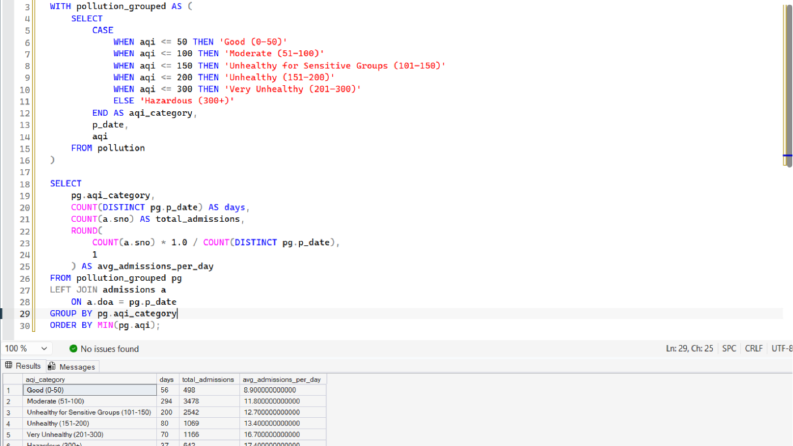Click the Ln: 29, Ch: 25 status indicator
This screenshot has height=446, width=793.
click(689, 349)
